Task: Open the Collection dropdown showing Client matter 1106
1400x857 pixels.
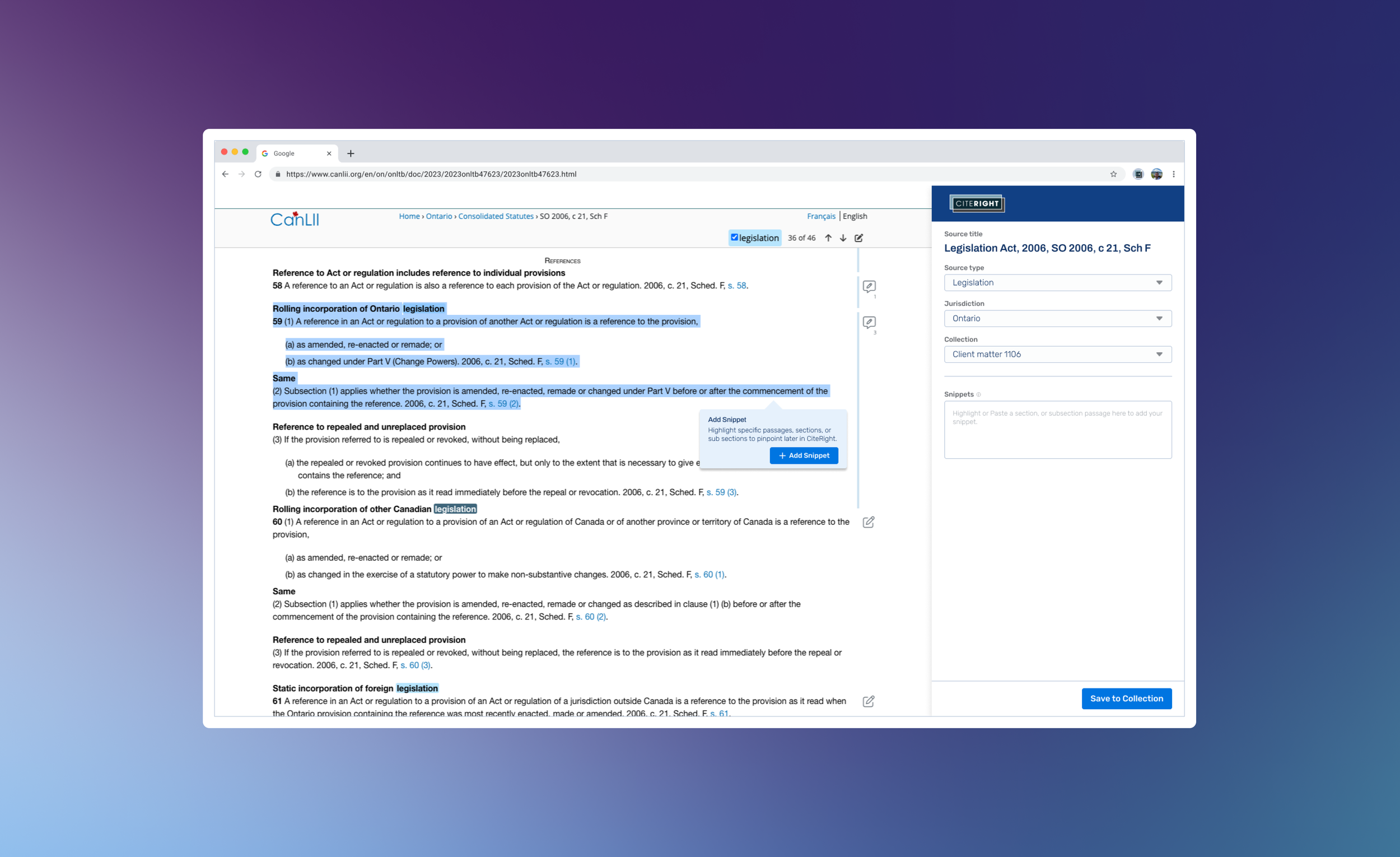Action: pyautogui.click(x=1057, y=354)
